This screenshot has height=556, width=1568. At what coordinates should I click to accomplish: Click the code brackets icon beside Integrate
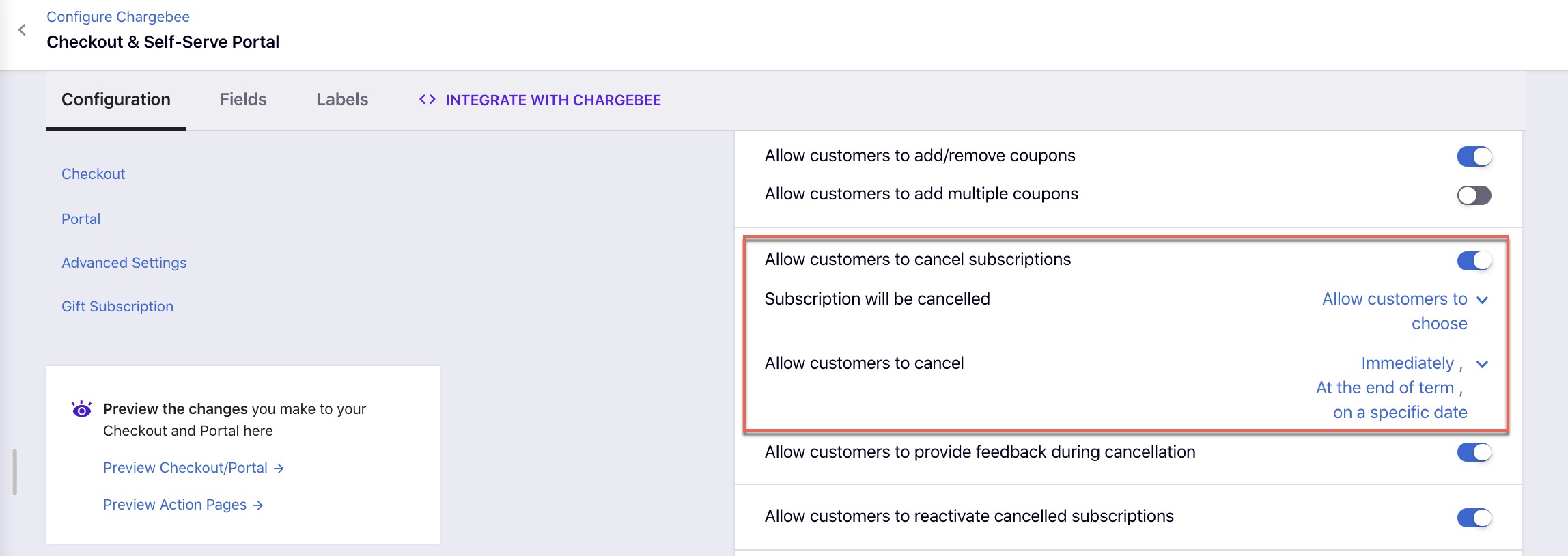(x=428, y=100)
